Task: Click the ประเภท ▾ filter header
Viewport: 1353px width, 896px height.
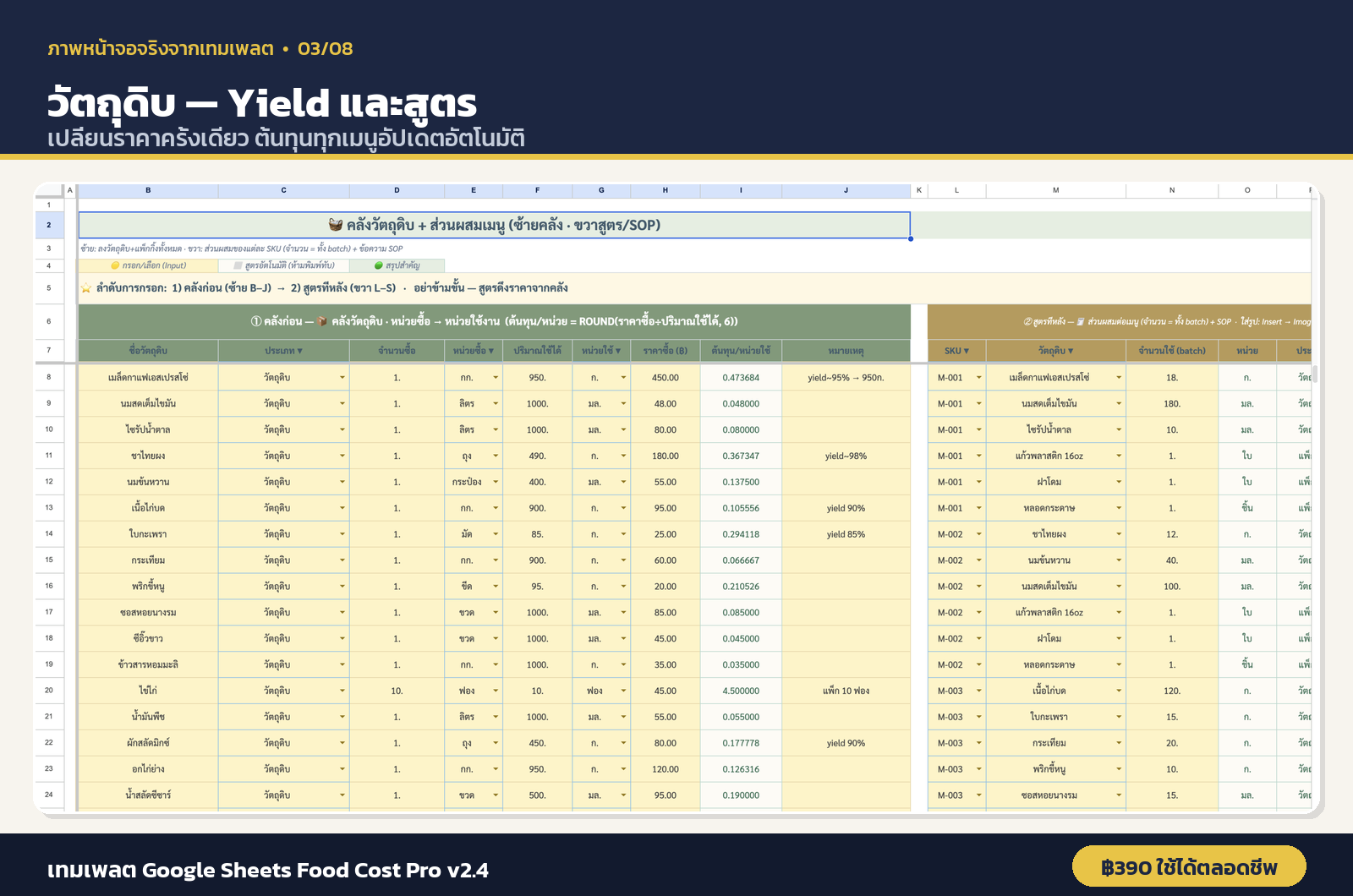Action: click(283, 350)
